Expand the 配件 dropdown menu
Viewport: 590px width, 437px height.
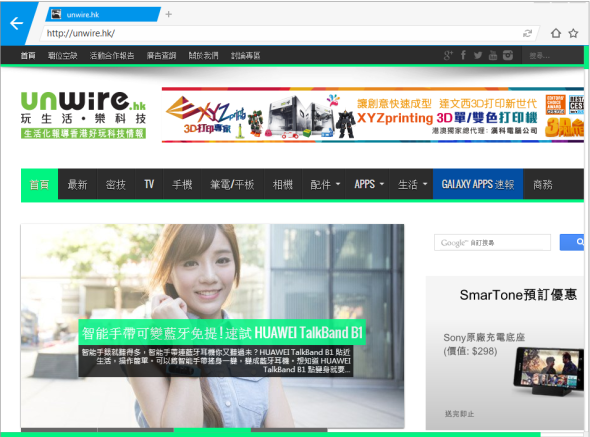[x=324, y=184]
